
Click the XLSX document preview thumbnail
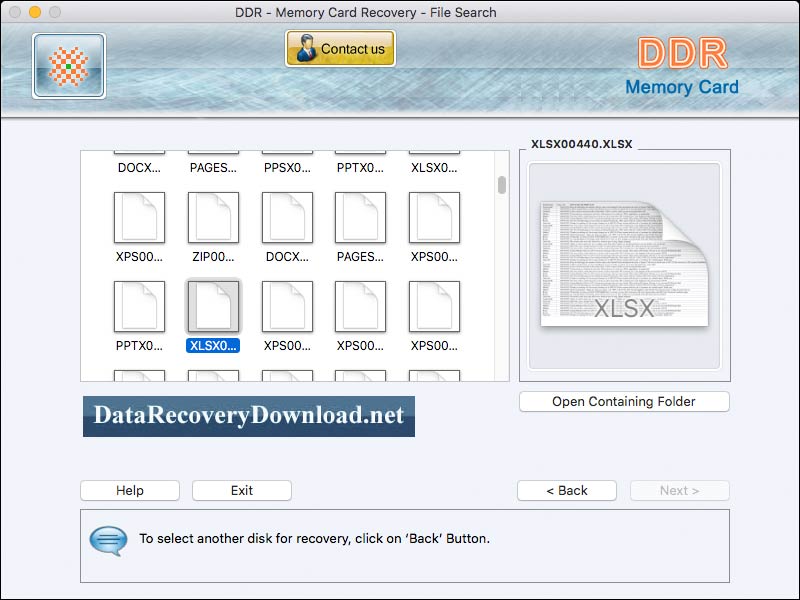coord(624,265)
